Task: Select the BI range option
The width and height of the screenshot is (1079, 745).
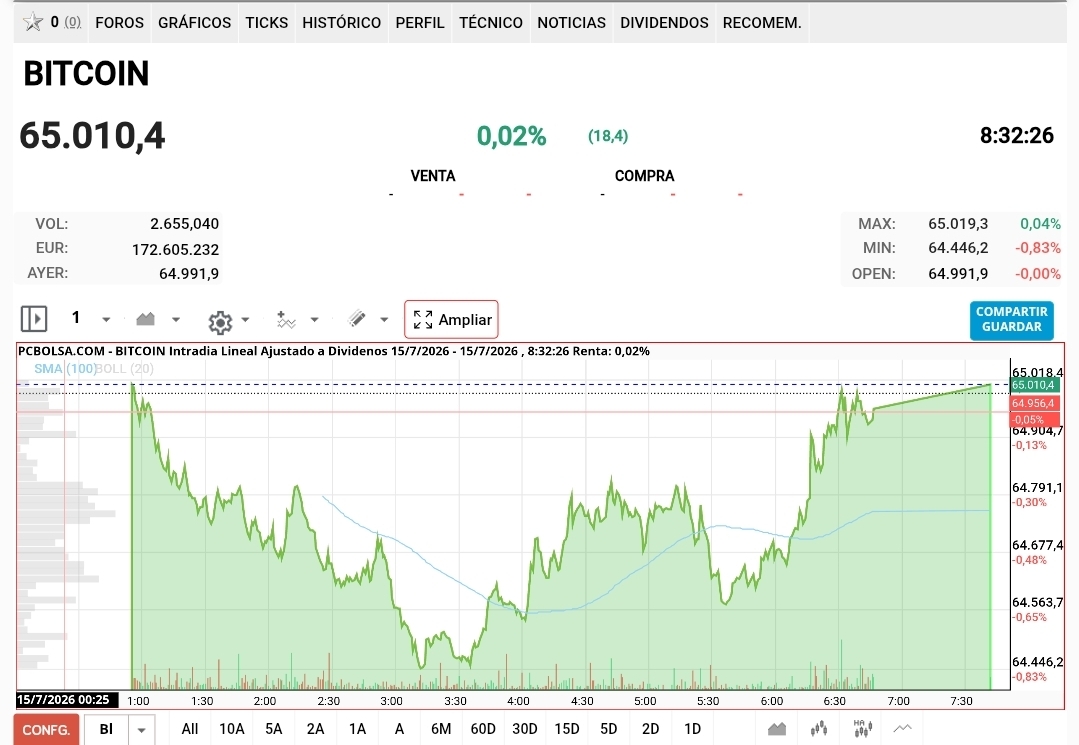Action: [x=107, y=729]
